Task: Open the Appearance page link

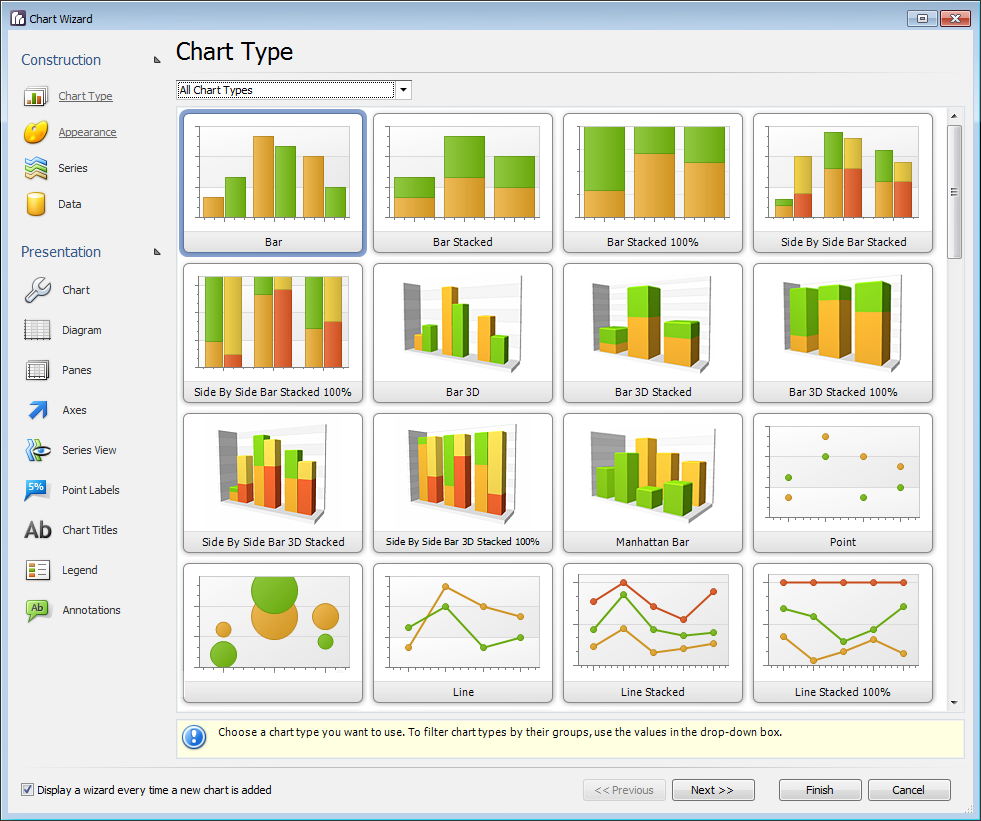Action: pyautogui.click(x=88, y=132)
